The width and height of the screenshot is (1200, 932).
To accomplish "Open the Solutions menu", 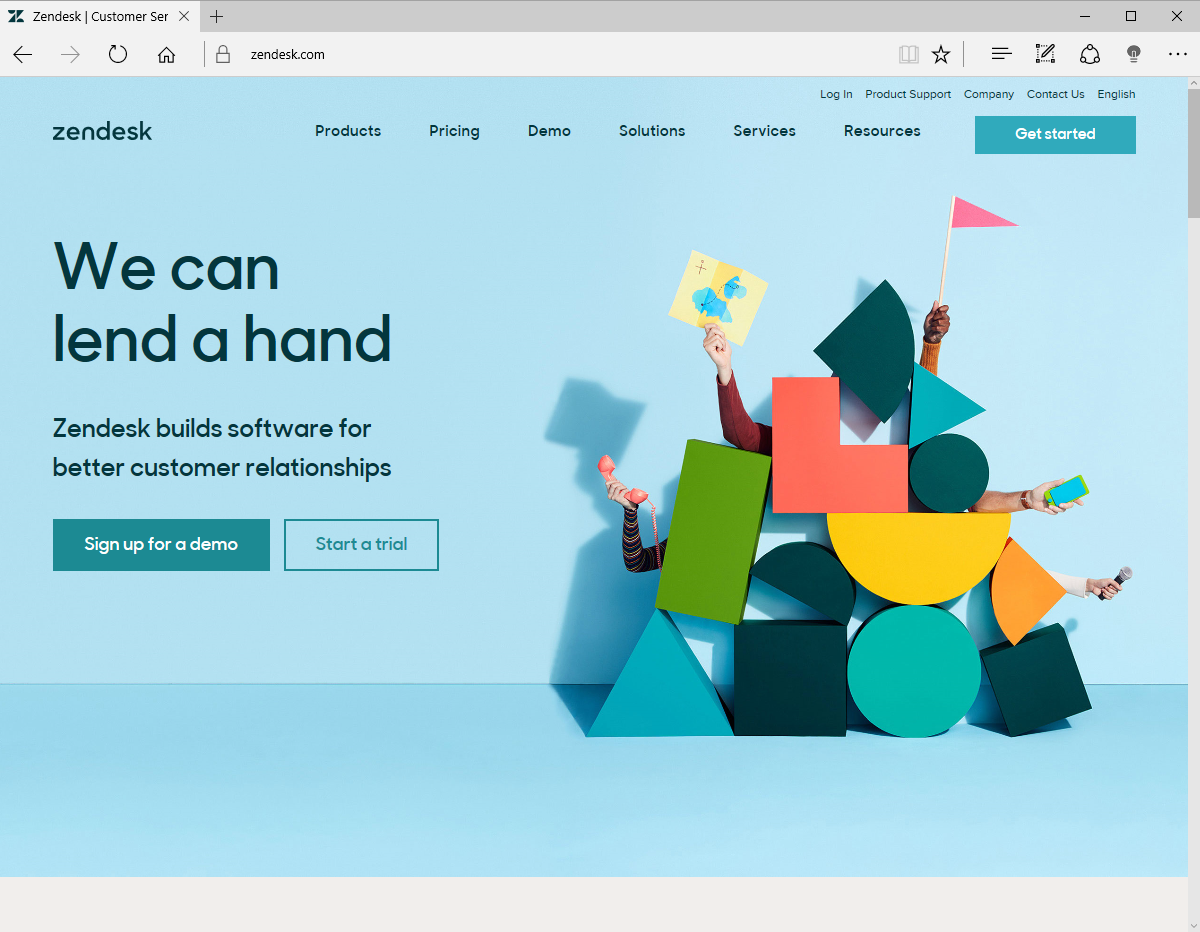I will [x=652, y=131].
